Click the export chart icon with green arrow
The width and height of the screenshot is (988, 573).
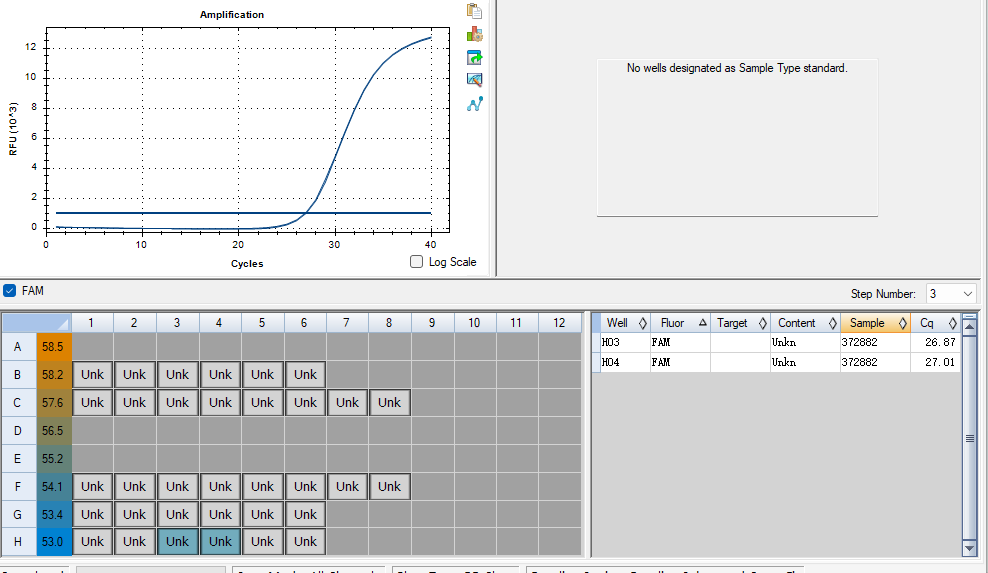click(x=474, y=57)
